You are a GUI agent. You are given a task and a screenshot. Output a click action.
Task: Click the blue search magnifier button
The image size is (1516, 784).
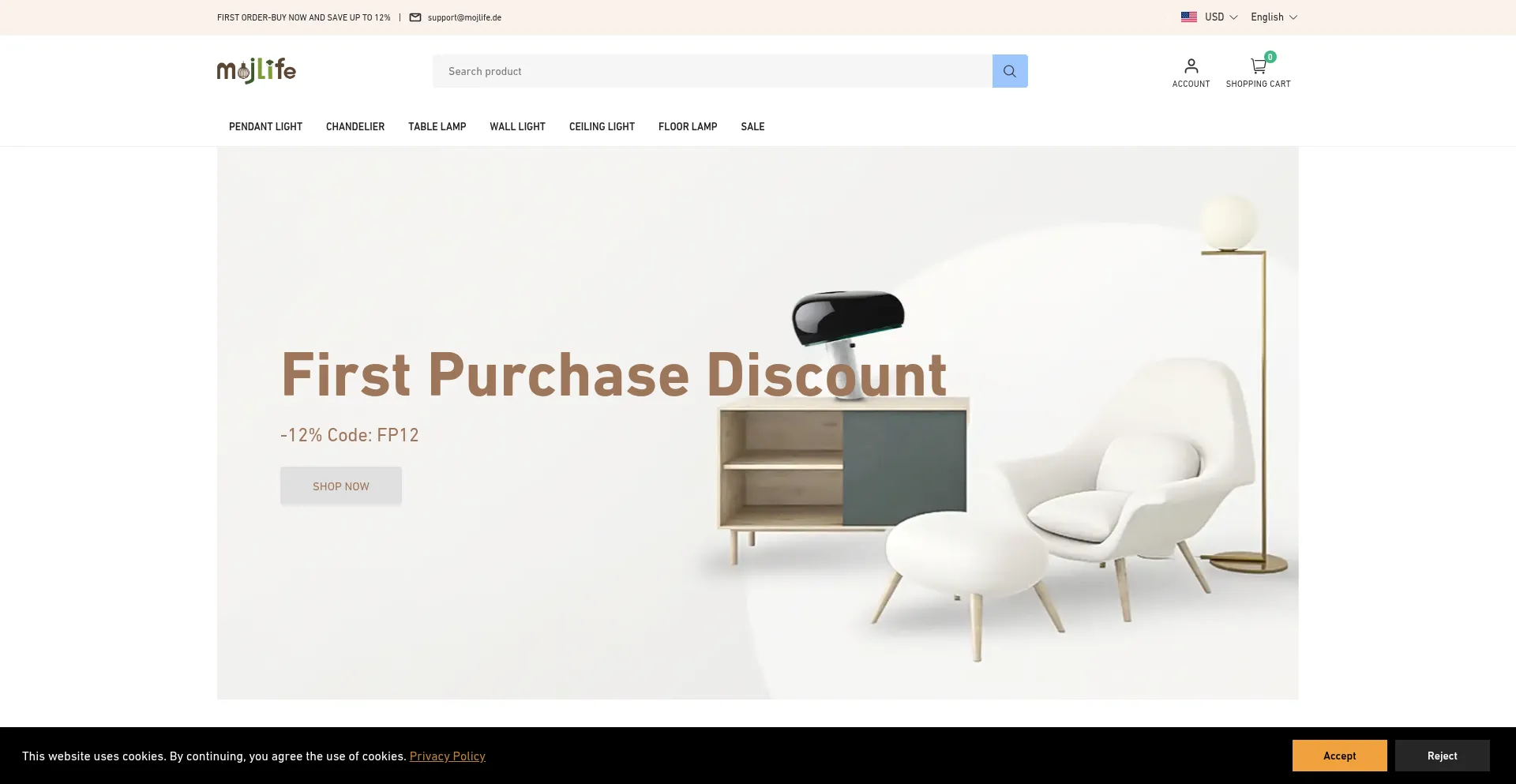[x=1010, y=71]
